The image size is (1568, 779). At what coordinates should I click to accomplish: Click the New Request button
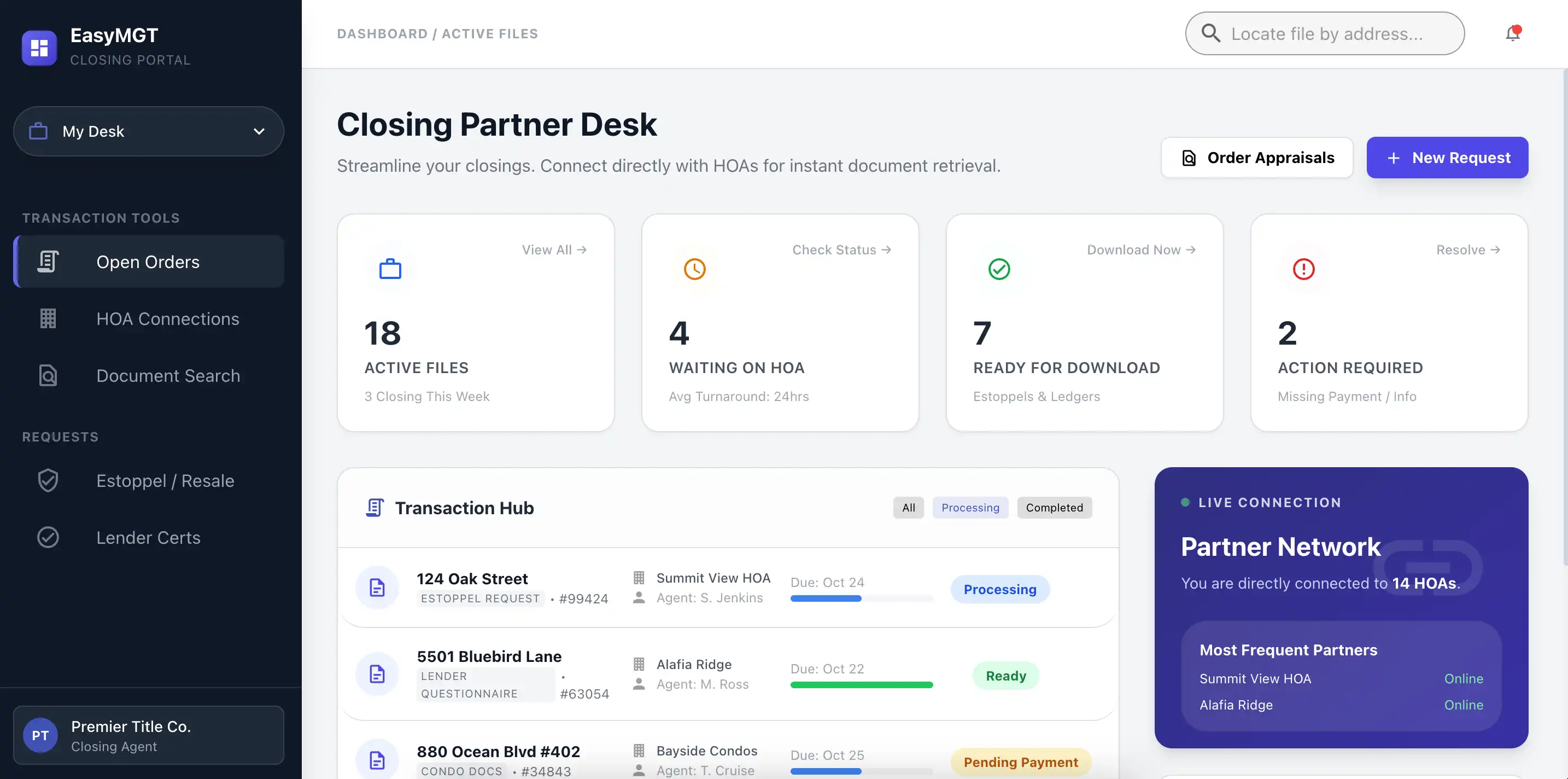point(1447,158)
